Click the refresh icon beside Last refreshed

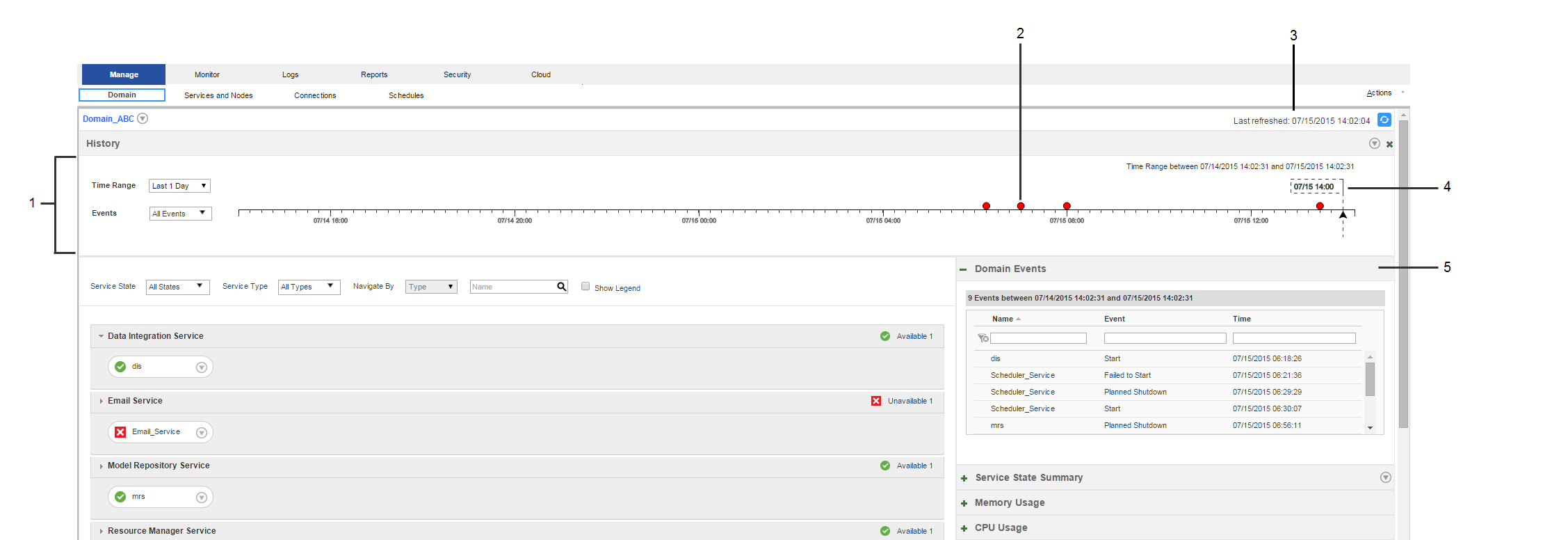(x=1384, y=120)
